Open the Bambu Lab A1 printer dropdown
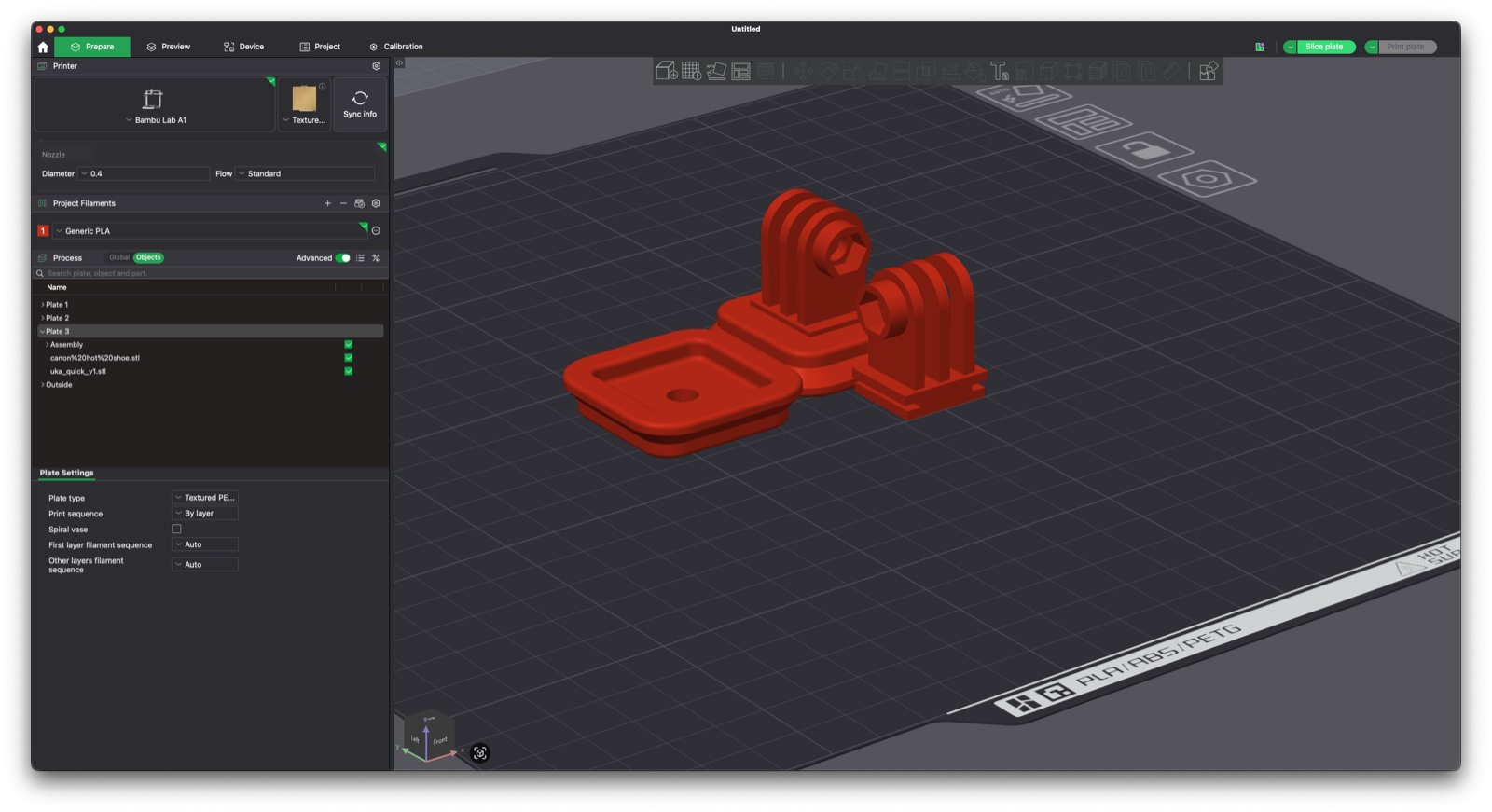The image size is (1492, 812). tap(155, 104)
